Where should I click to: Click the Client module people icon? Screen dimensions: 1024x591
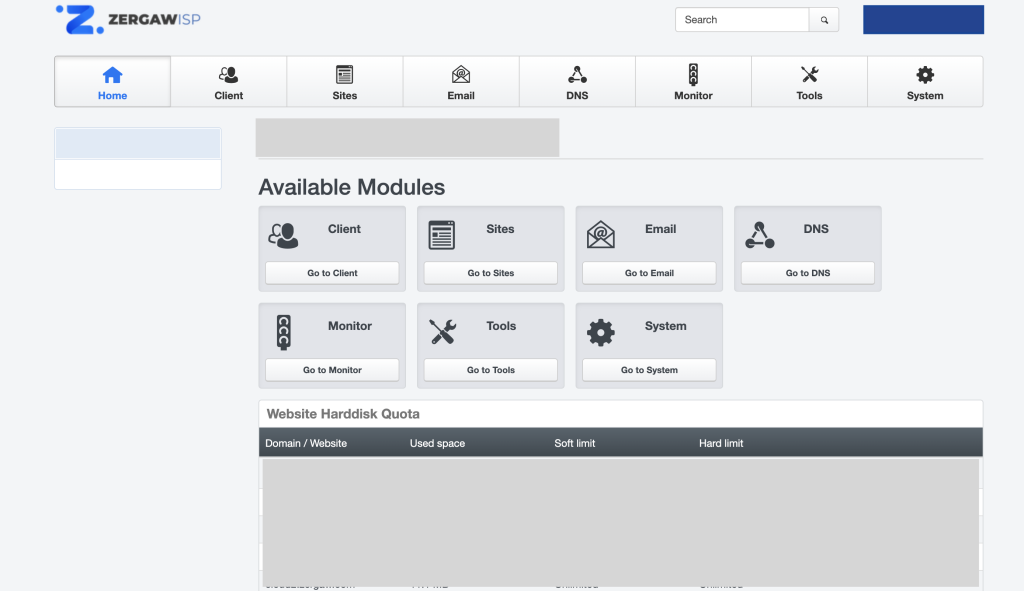coord(283,235)
